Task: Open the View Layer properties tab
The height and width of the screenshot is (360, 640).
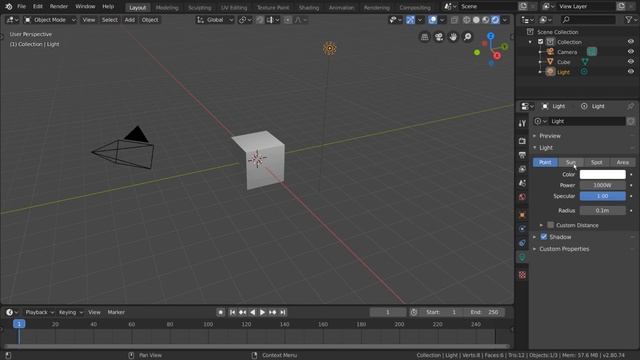Action: [x=522, y=169]
